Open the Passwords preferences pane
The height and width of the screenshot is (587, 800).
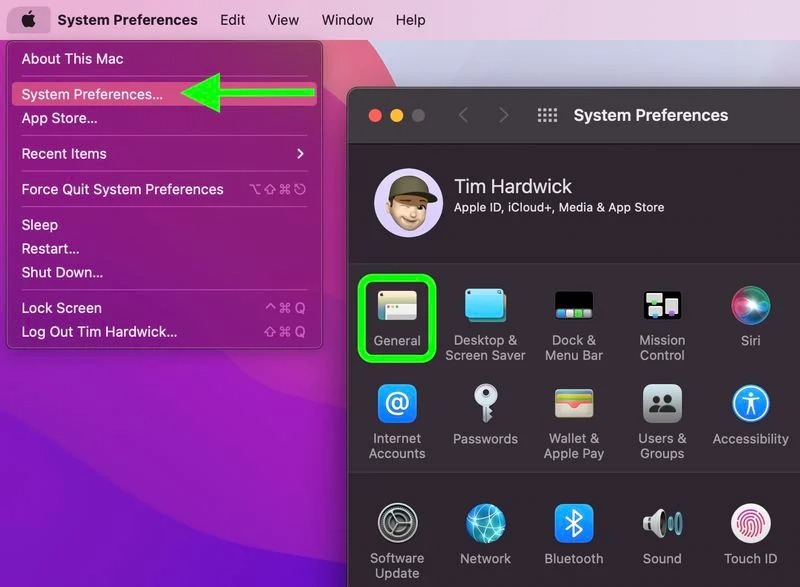click(485, 415)
